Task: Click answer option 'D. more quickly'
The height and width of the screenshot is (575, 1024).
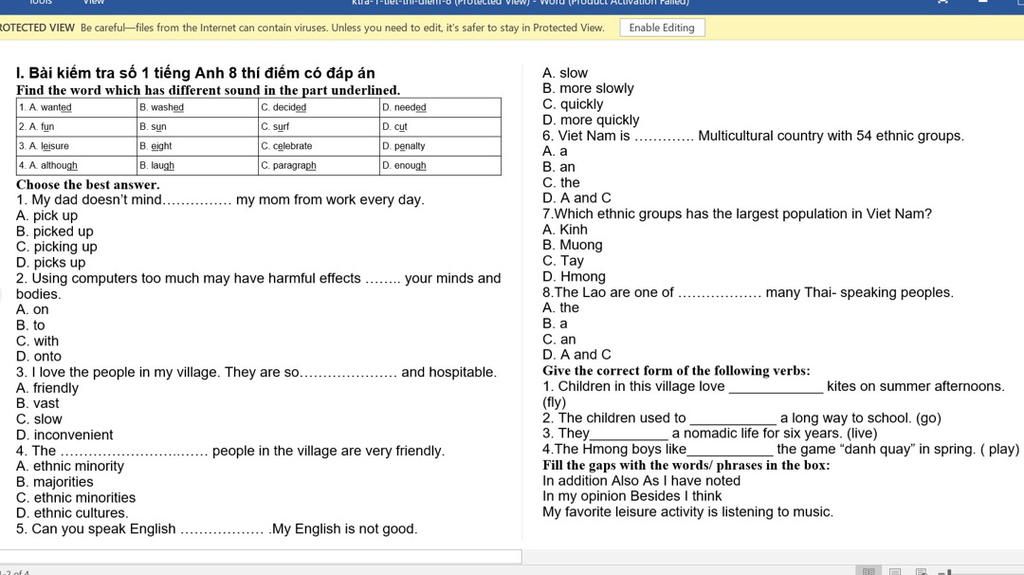Action: 590,120
